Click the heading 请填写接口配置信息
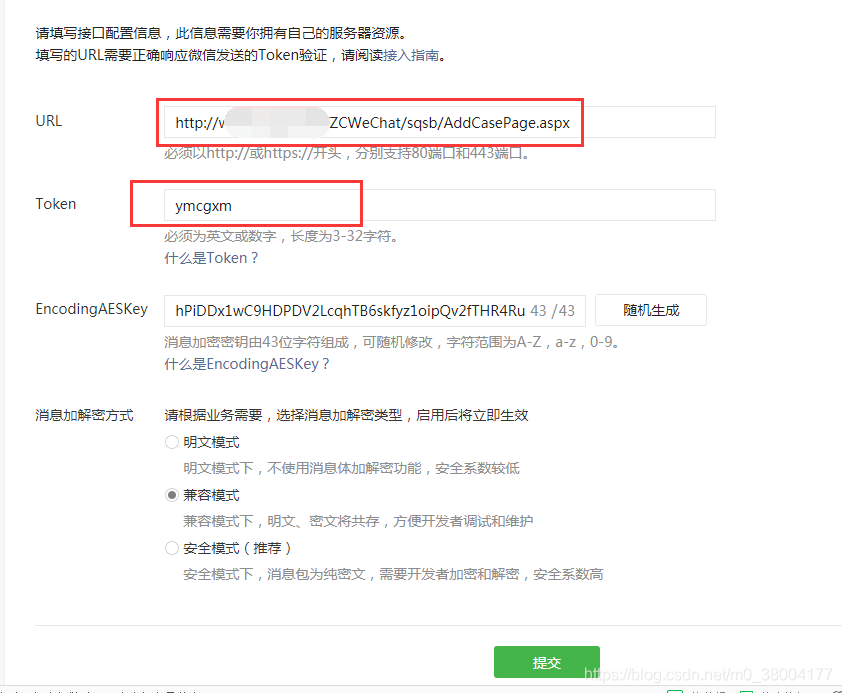The height and width of the screenshot is (693, 842). tap(221, 33)
